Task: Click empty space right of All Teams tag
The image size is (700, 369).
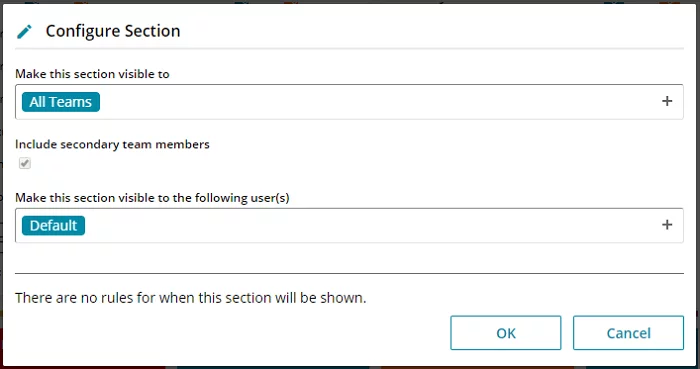Action: point(379,102)
